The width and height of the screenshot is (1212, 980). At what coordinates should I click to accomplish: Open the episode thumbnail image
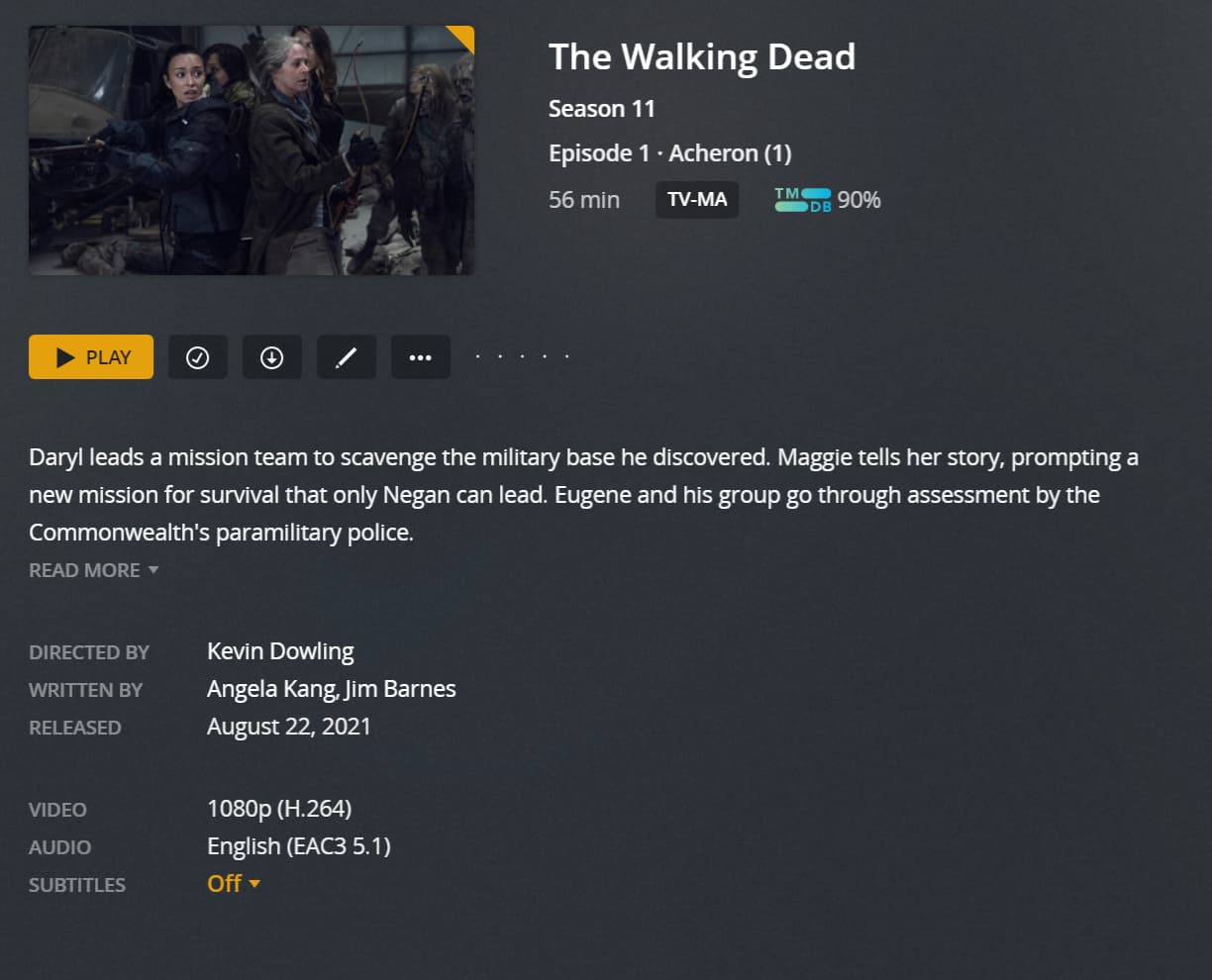(x=252, y=150)
